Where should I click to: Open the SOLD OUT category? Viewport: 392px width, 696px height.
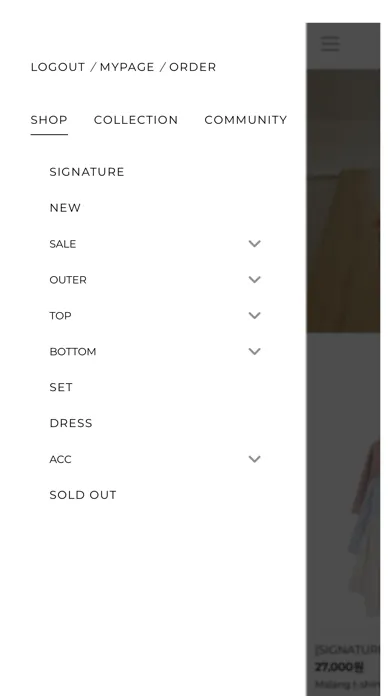pyautogui.click(x=83, y=495)
